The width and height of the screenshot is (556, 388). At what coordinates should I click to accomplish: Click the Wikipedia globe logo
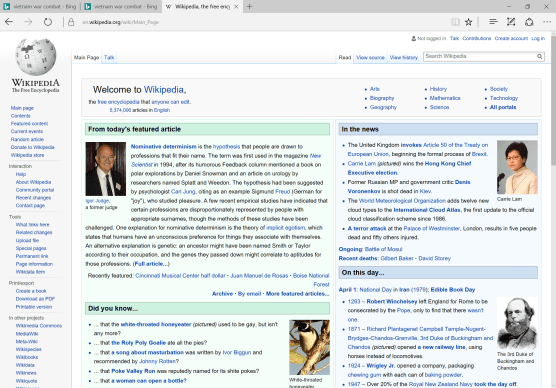36,56
